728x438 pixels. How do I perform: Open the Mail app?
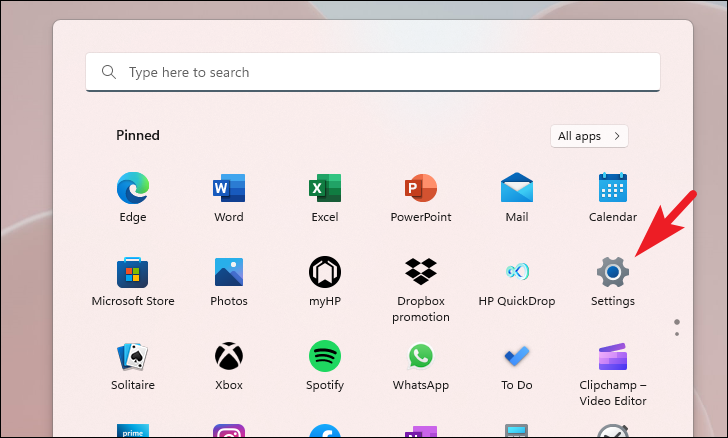click(x=517, y=197)
